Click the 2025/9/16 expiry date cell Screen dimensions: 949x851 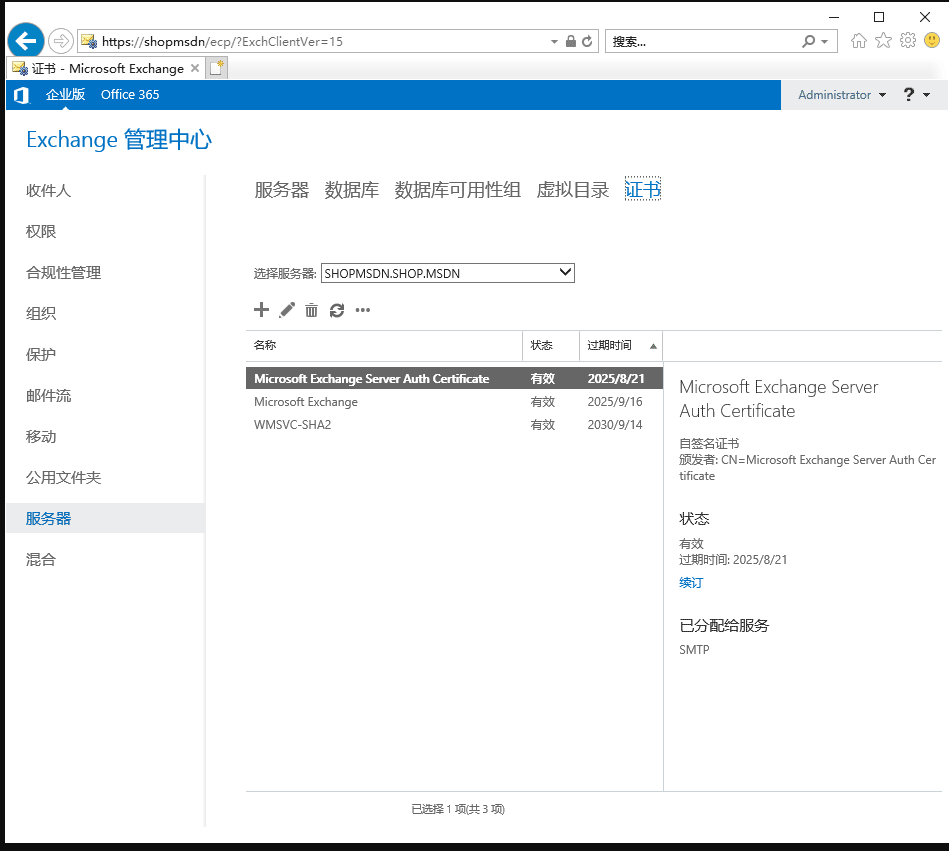(x=615, y=402)
